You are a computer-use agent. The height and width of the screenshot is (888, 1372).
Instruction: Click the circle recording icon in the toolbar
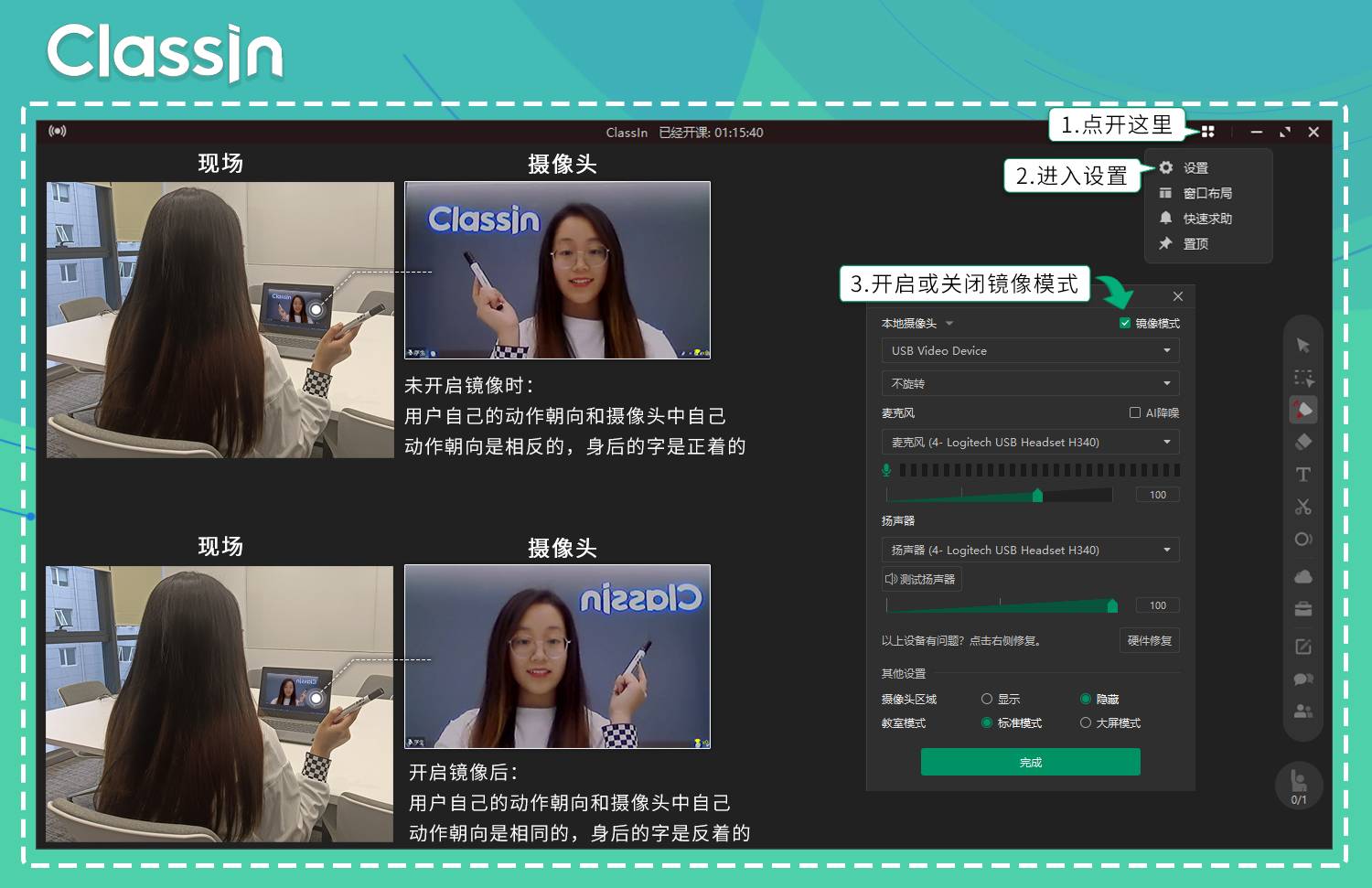click(x=1303, y=539)
